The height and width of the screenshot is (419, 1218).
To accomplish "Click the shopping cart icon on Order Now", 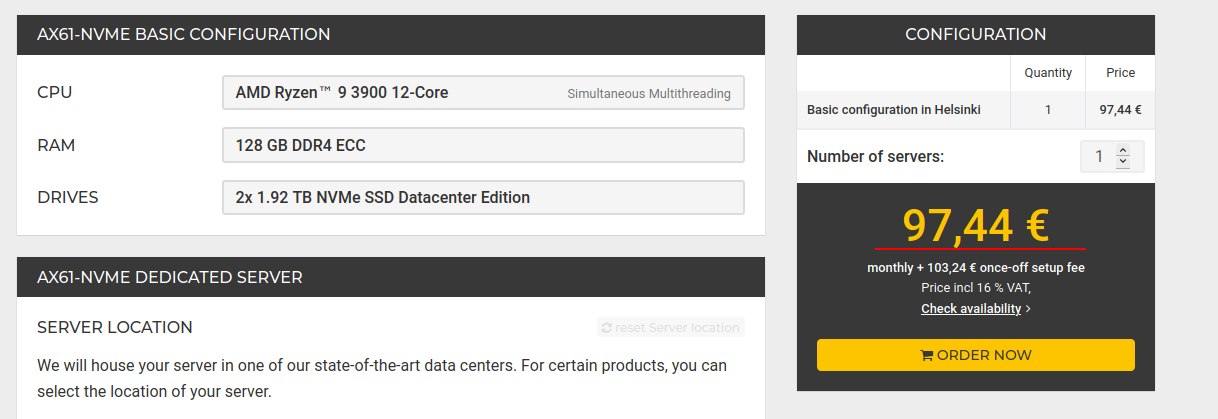I will tap(926, 355).
